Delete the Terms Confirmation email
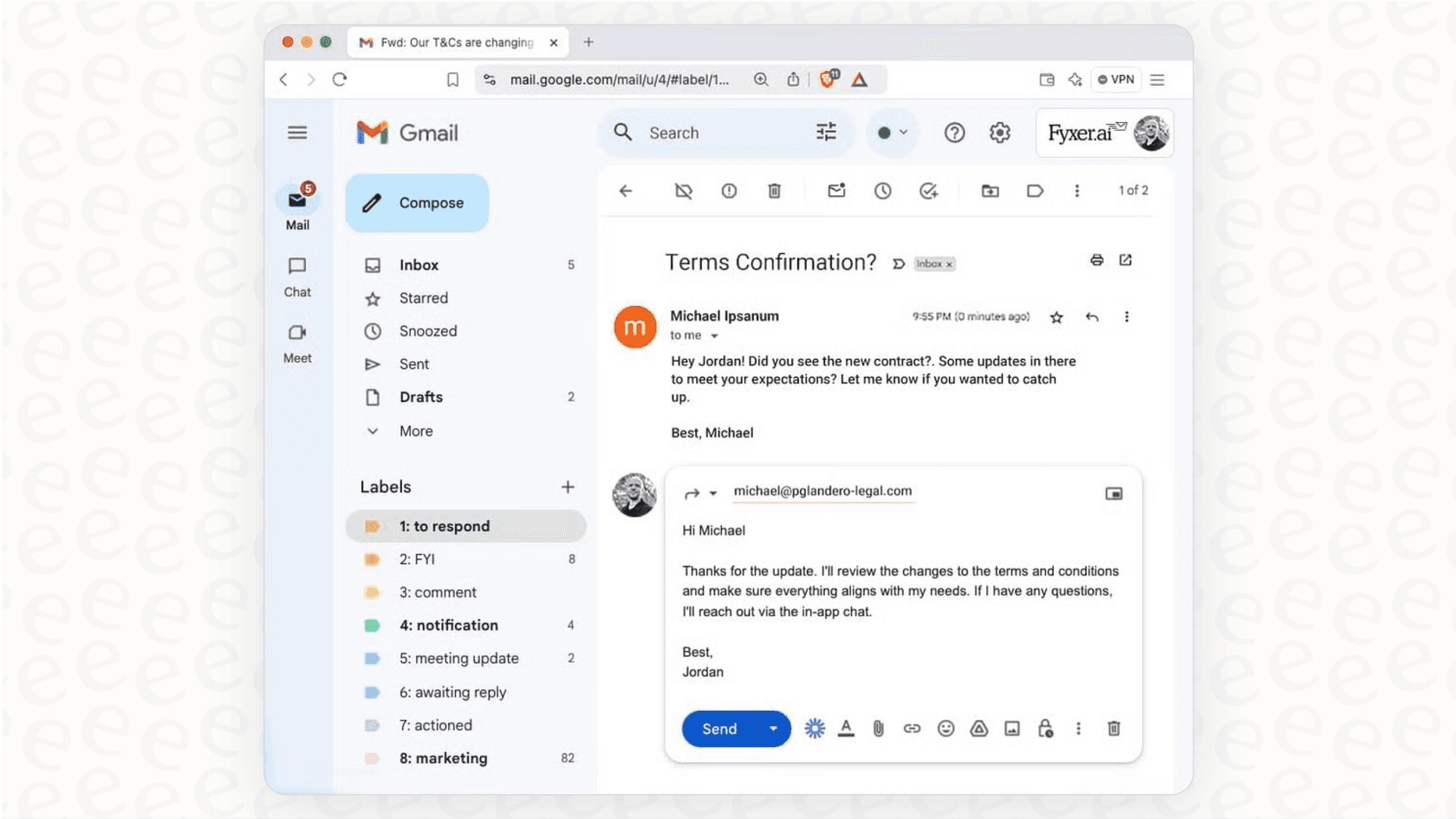Screen dimensions: 1456x819 click(x=774, y=191)
